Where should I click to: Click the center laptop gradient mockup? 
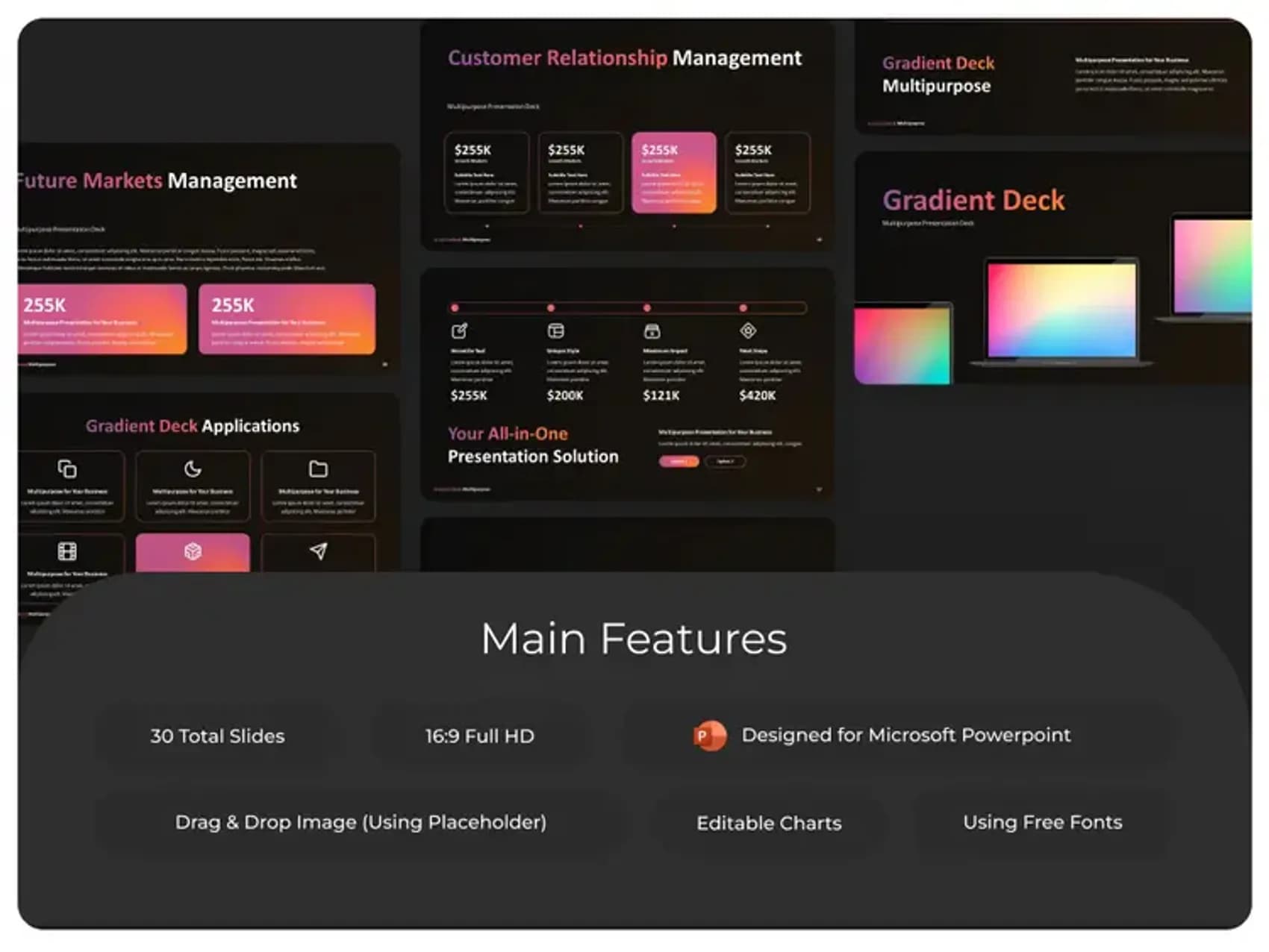click(x=1061, y=311)
